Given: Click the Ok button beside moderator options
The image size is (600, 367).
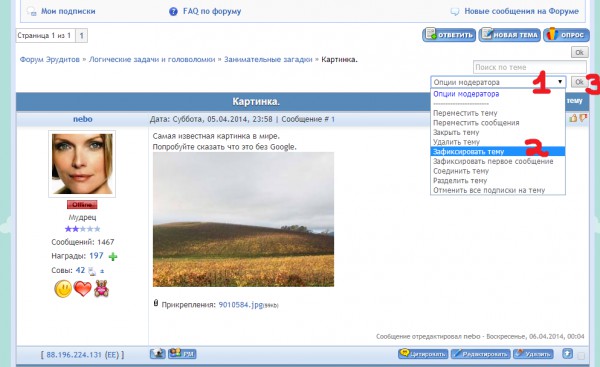Looking at the screenshot, I should pyautogui.click(x=579, y=82).
